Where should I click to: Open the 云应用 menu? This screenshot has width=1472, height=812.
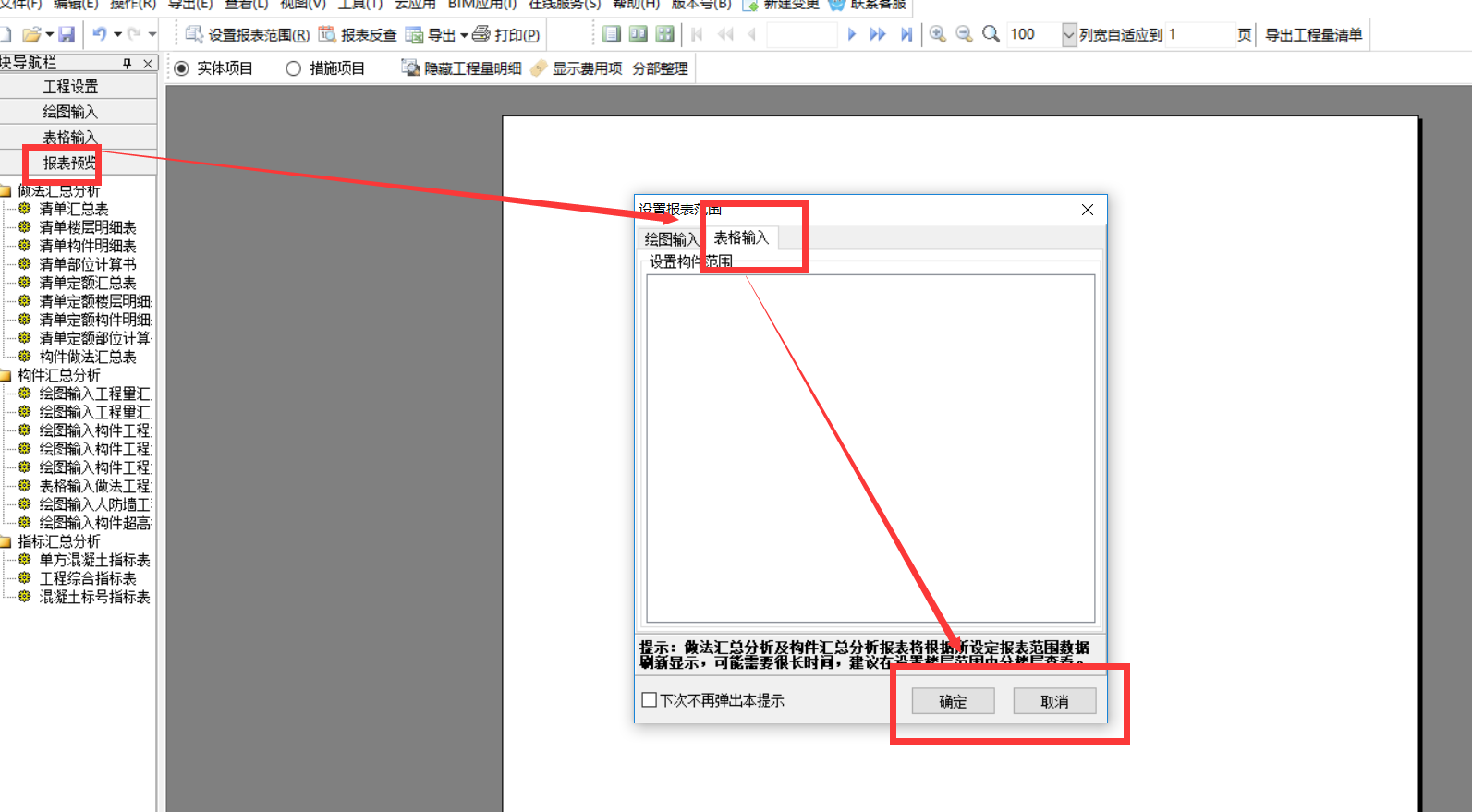(x=415, y=5)
